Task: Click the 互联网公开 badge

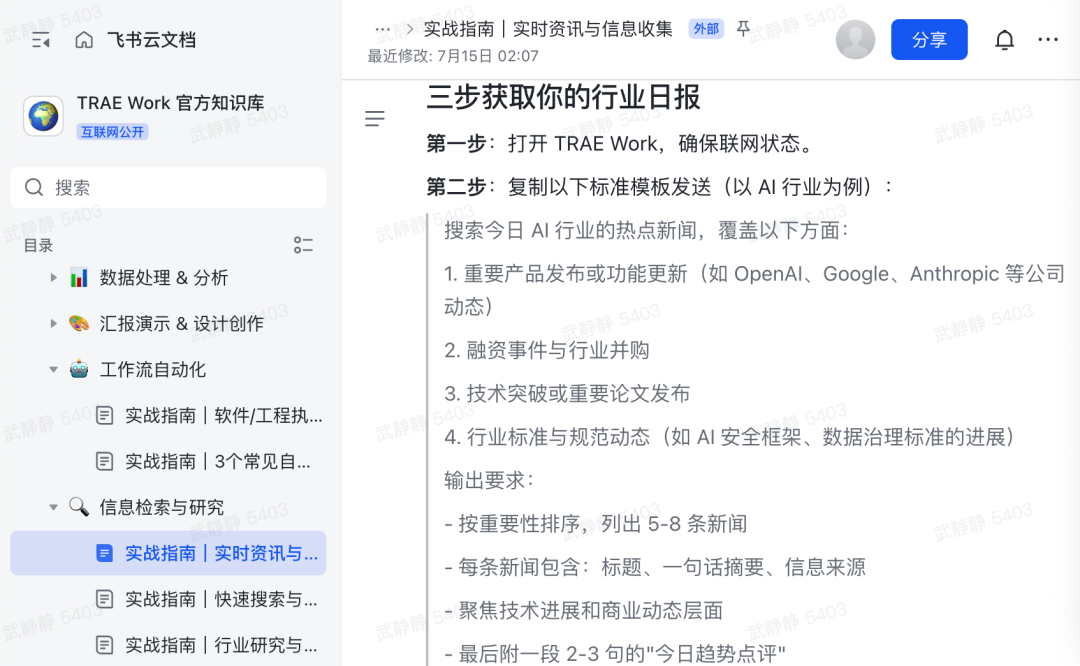Action: point(112,132)
